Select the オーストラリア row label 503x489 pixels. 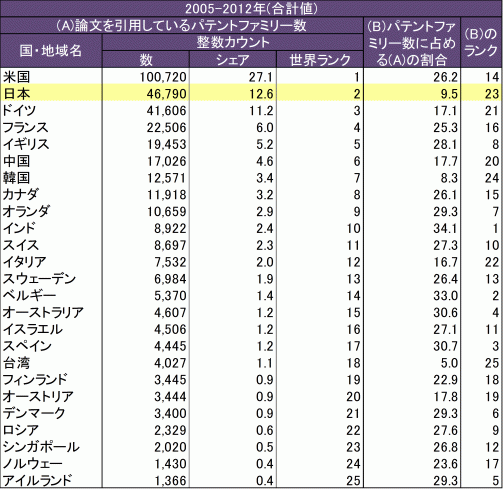pyautogui.click(x=43, y=312)
